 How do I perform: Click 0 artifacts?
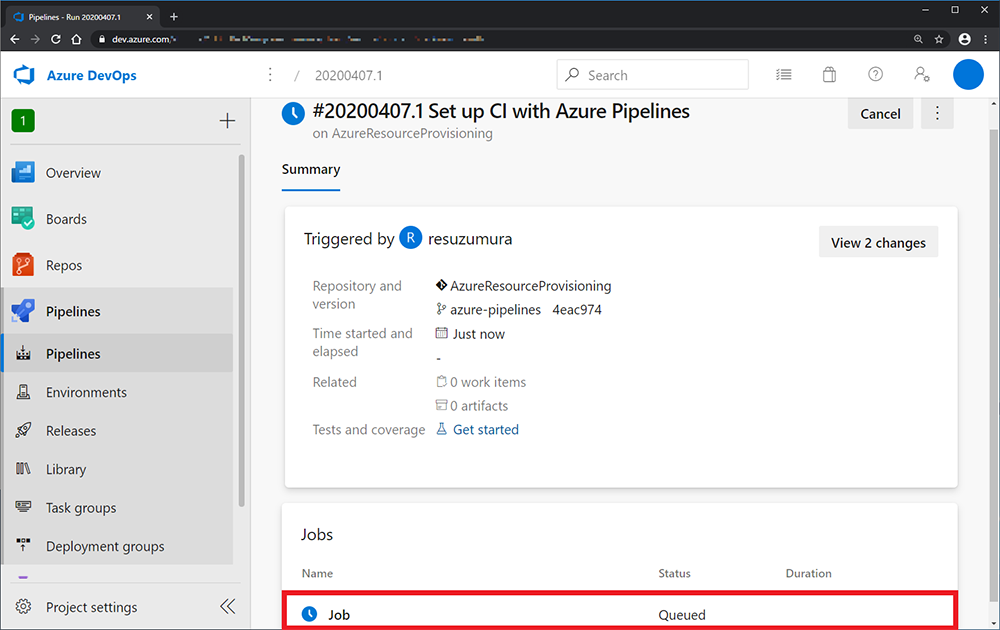point(479,406)
